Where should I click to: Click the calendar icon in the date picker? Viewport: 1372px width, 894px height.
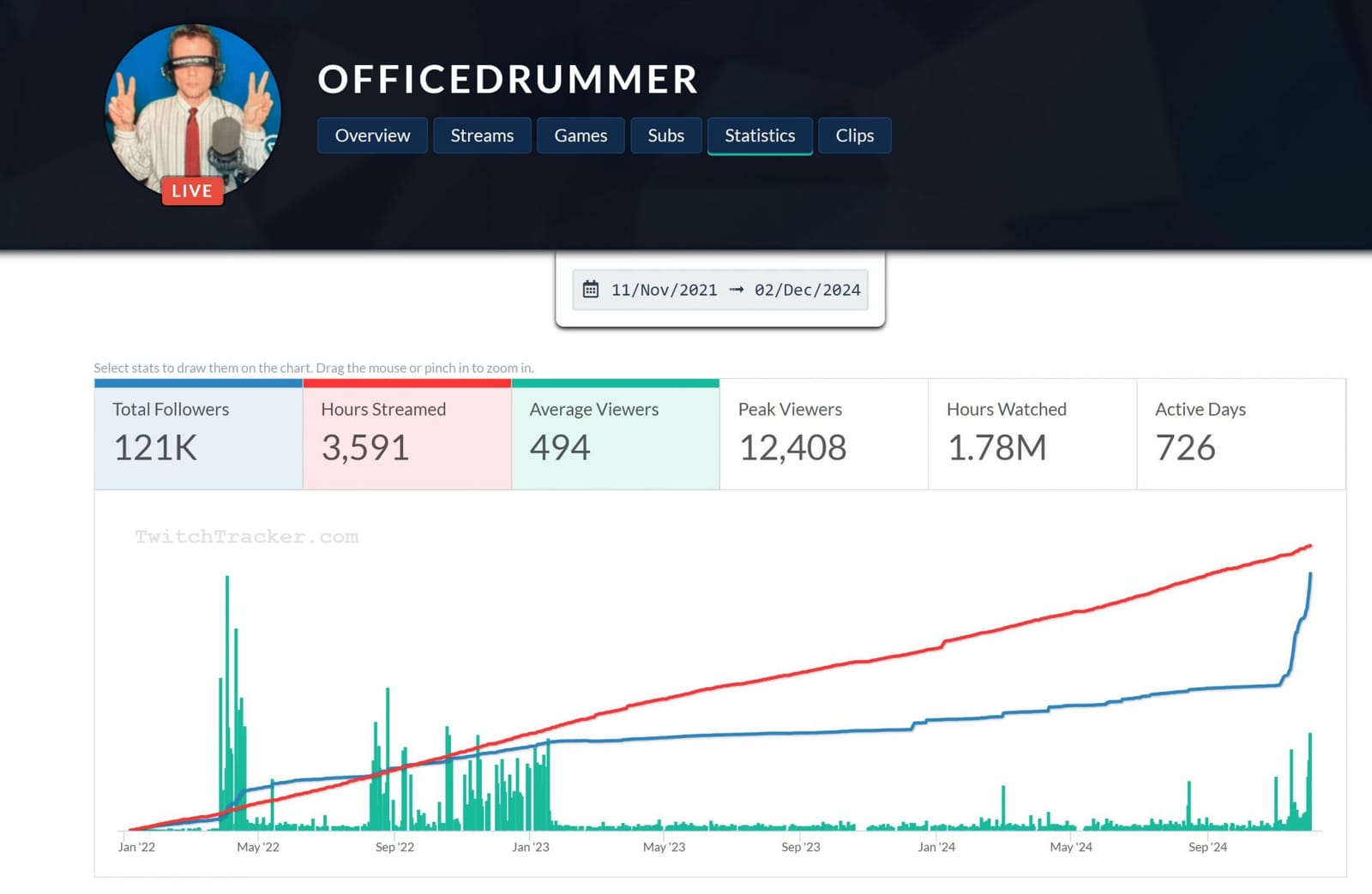click(x=592, y=290)
